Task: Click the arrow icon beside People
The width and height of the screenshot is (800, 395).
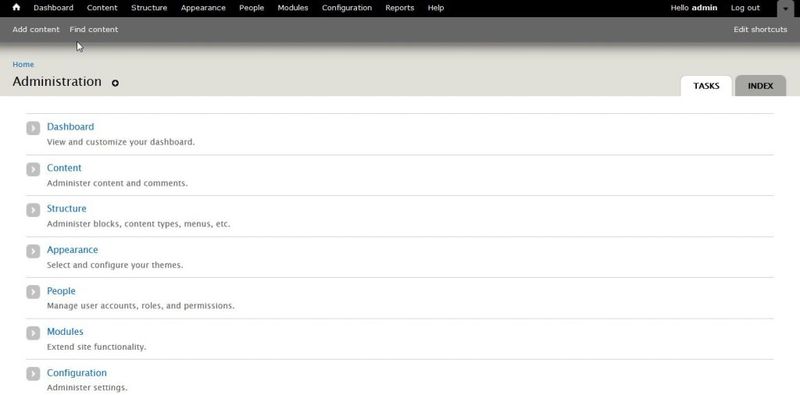Action: pos(33,292)
